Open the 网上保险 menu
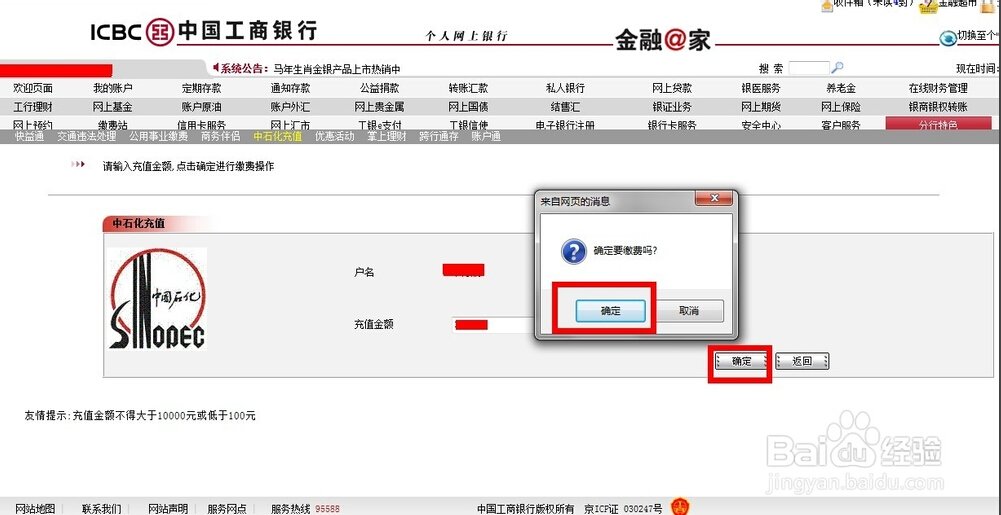The height and width of the screenshot is (515, 1001). pyautogui.click(x=841, y=107)
